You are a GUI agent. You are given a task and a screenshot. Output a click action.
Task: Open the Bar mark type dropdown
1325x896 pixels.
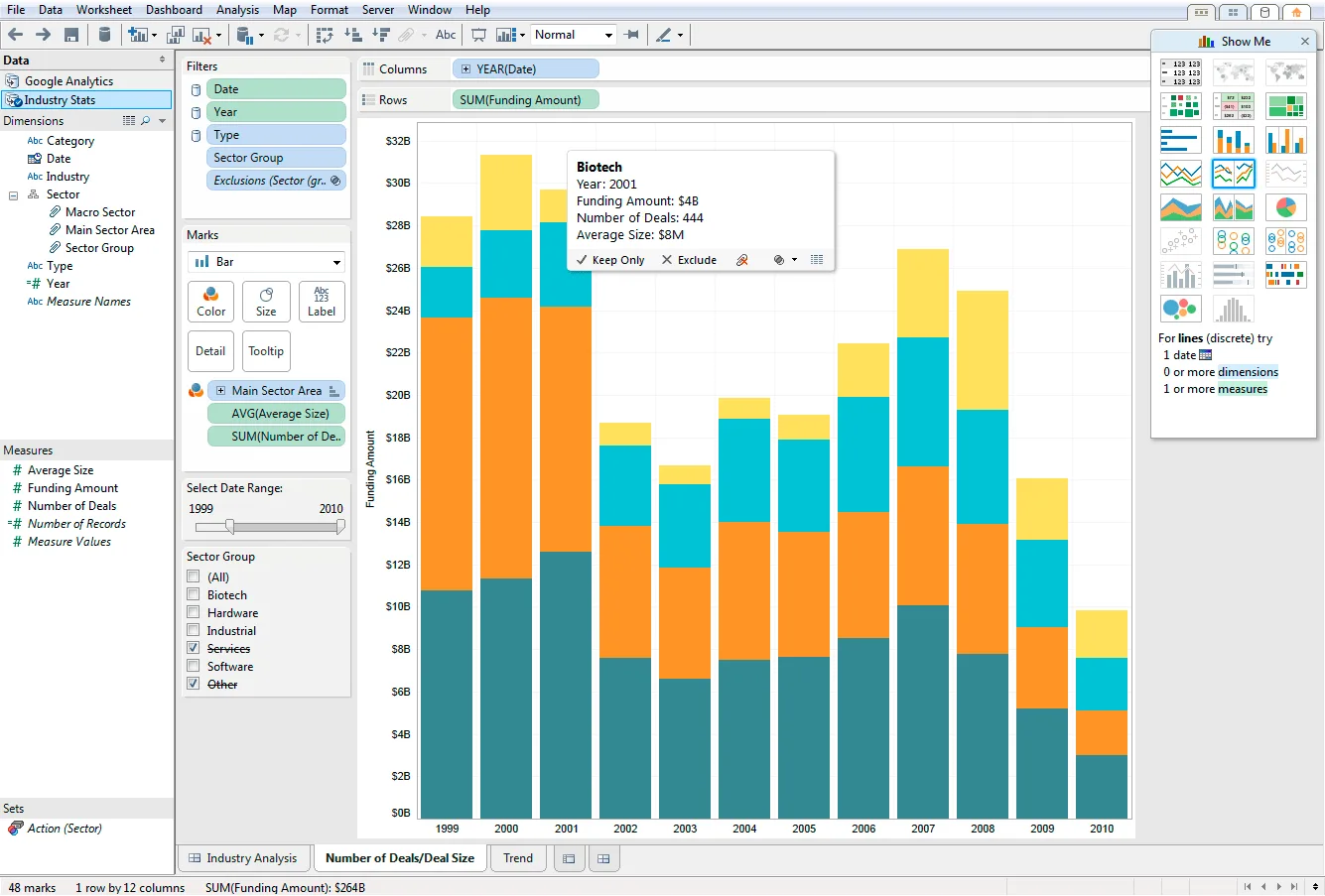266,262
